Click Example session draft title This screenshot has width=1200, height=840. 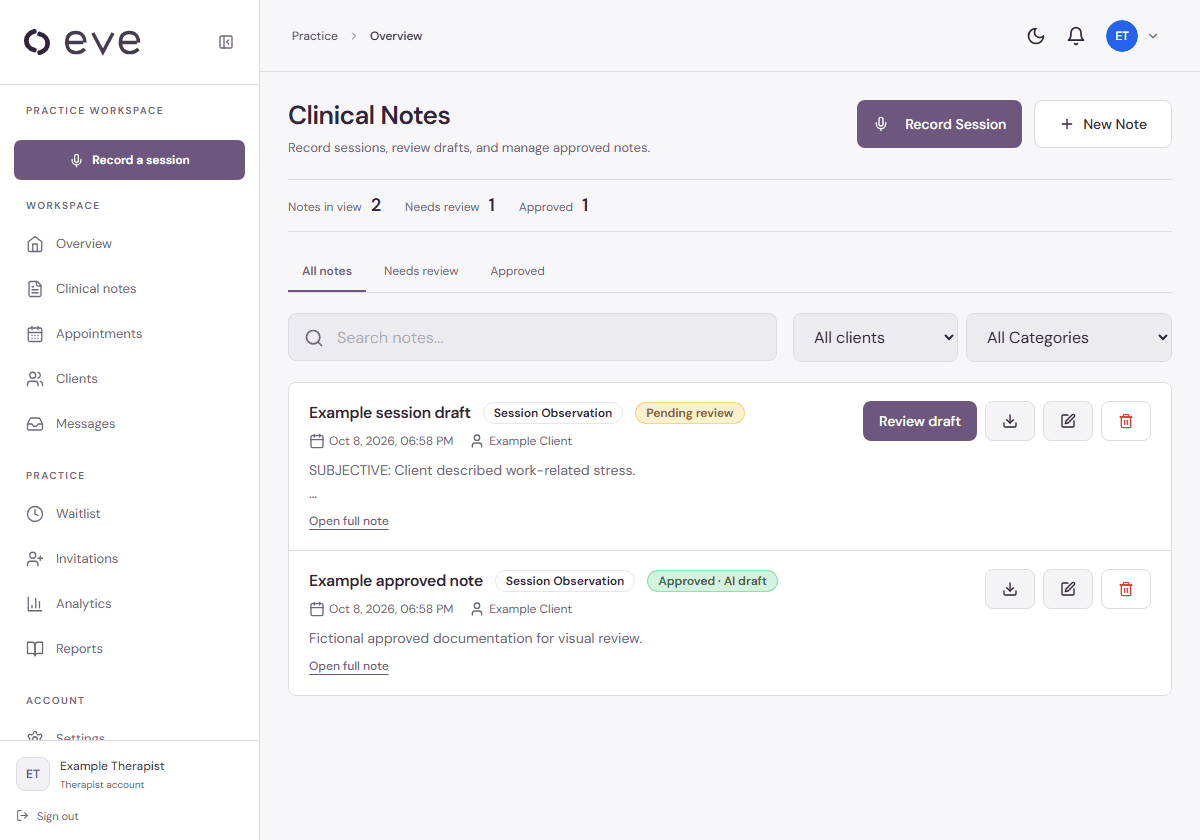pos(390,413)
